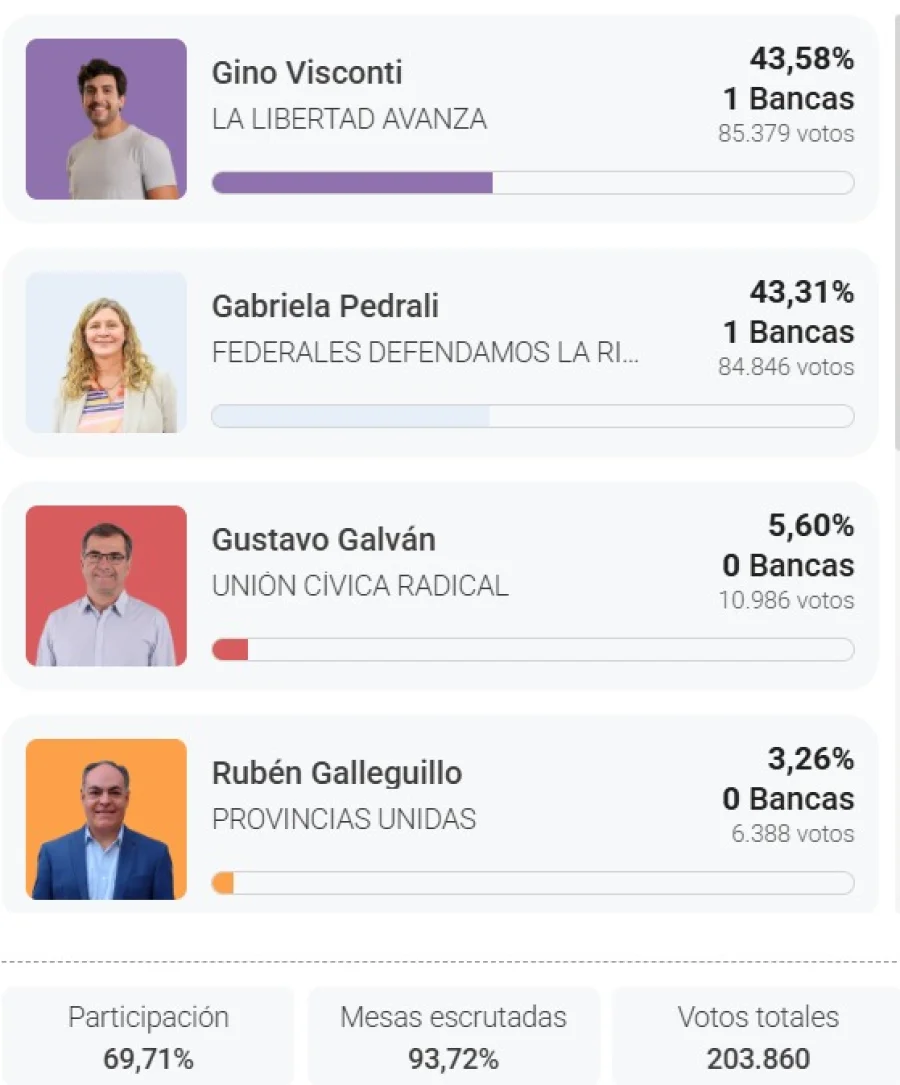Select the Gustavo Galván name text
This screenshot has width=900, height=1085.
tap(323, 540)
